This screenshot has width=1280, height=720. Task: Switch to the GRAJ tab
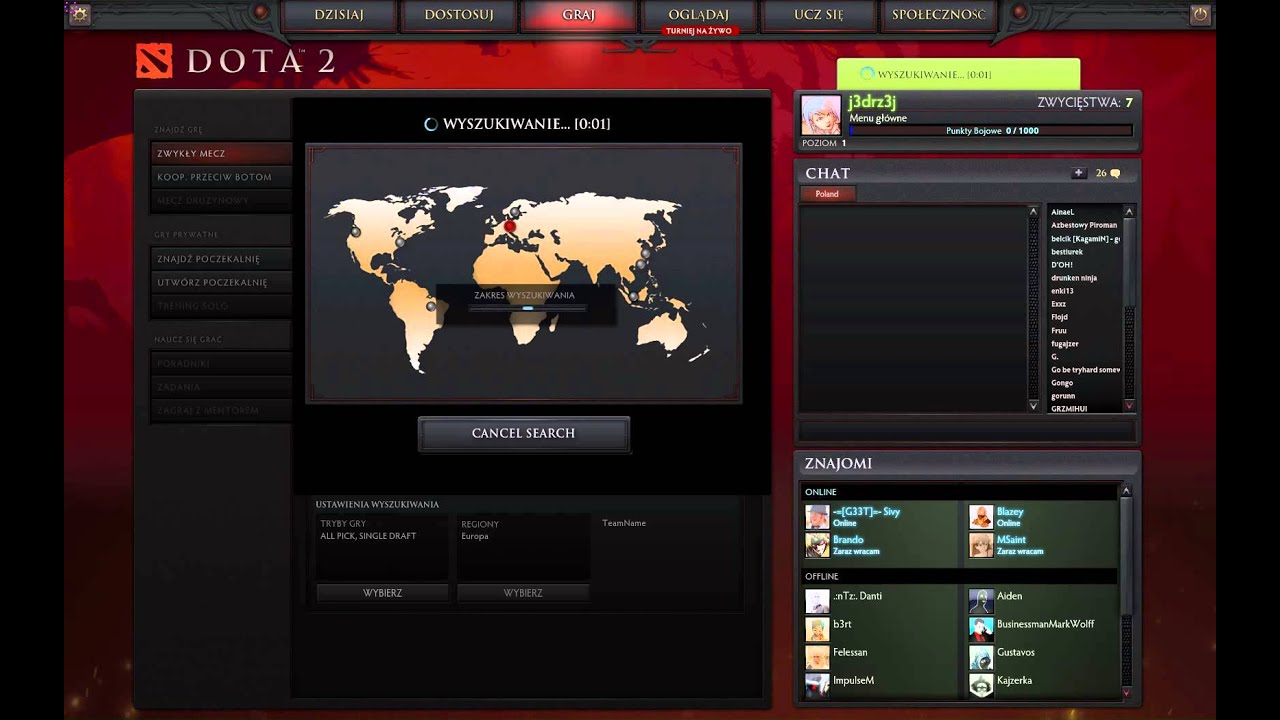click(x=578, y=15)
